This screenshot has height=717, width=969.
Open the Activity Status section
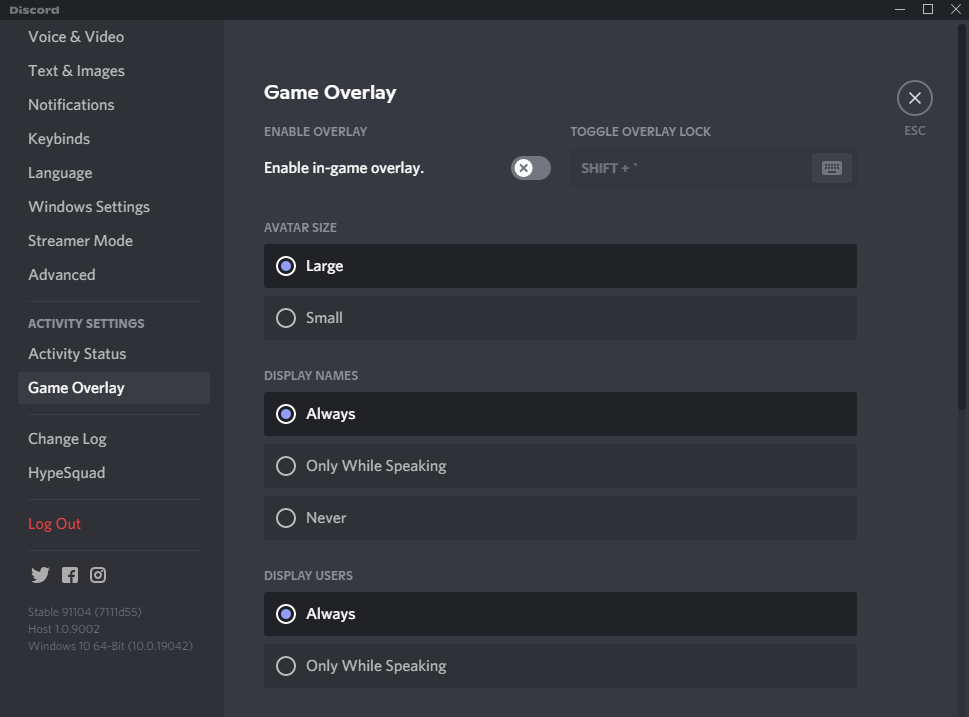click(77, 354)
